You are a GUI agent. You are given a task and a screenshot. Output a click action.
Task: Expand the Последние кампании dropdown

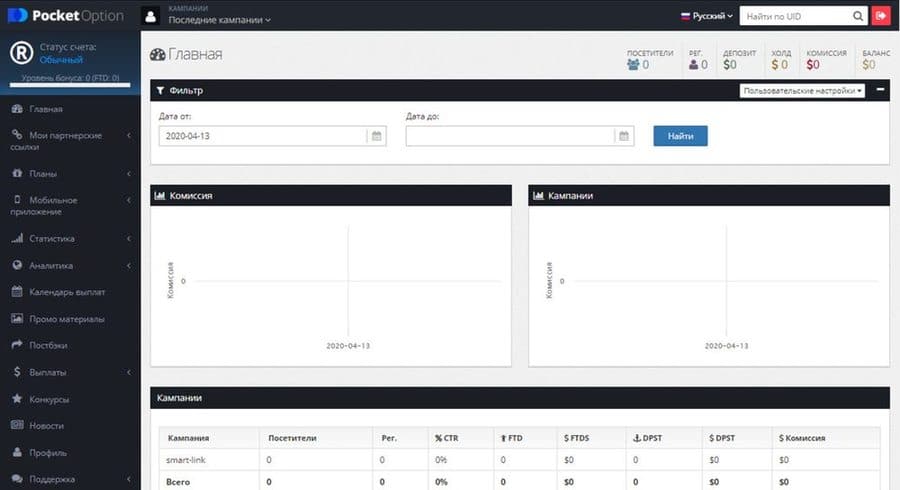coord(219,20)
